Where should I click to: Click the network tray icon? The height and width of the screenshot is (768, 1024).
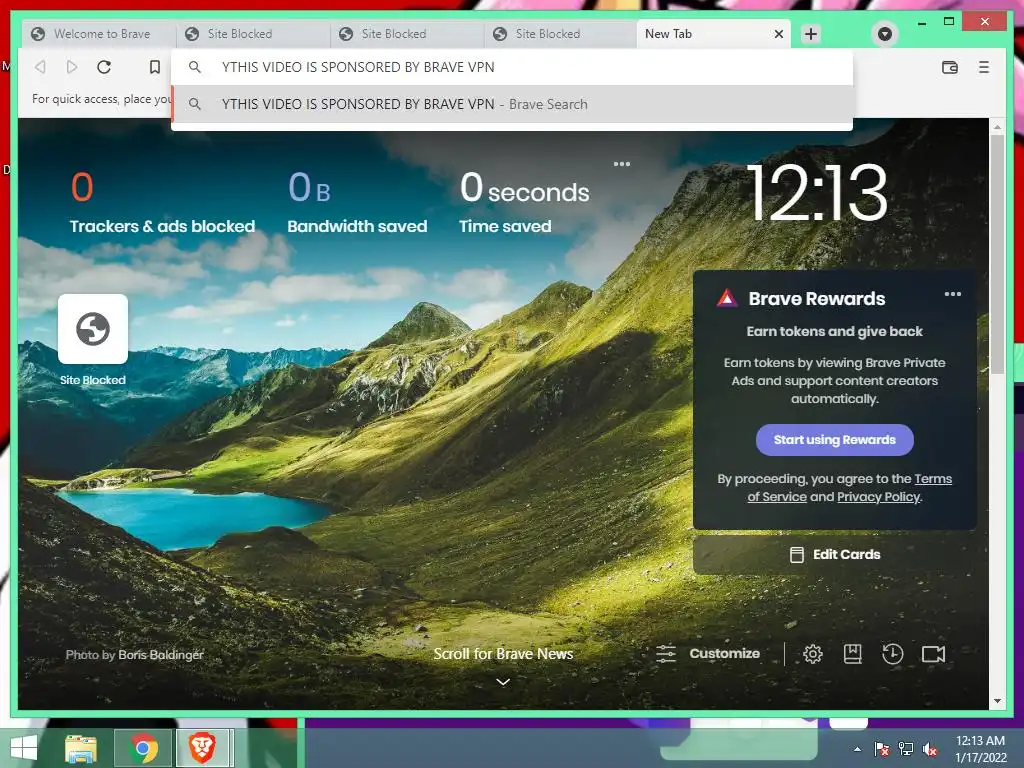coord(906,749)
